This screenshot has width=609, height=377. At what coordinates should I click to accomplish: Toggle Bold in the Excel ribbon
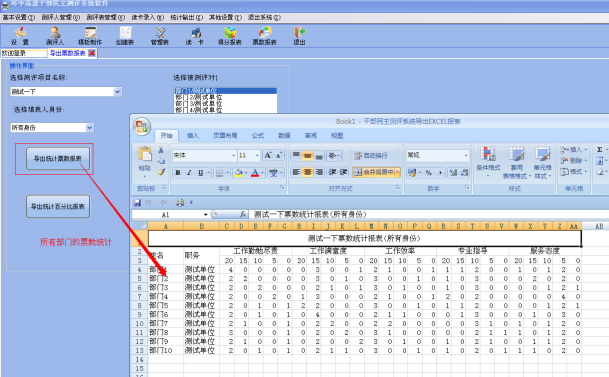(177, 172)
